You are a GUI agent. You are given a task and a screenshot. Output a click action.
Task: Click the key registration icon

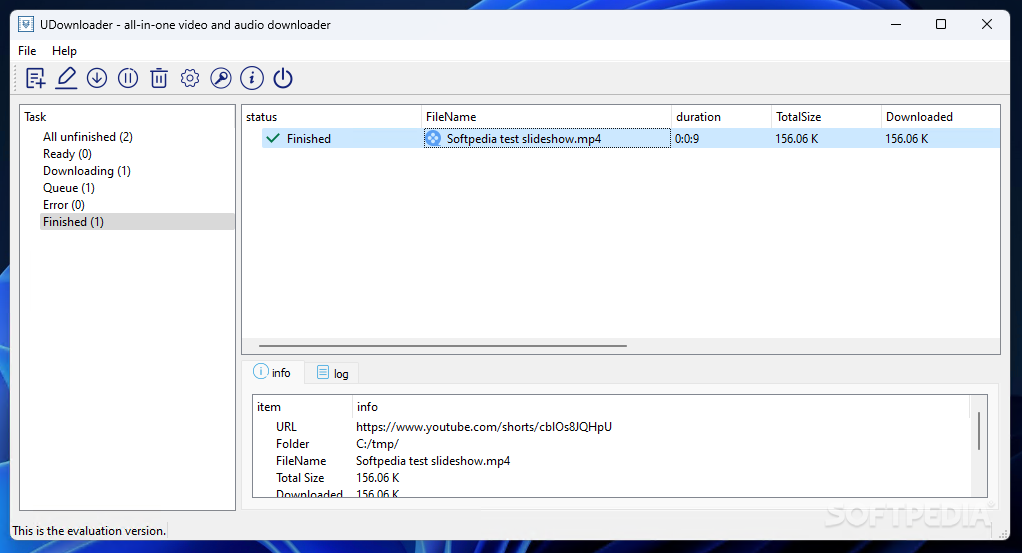coord(221,78)
